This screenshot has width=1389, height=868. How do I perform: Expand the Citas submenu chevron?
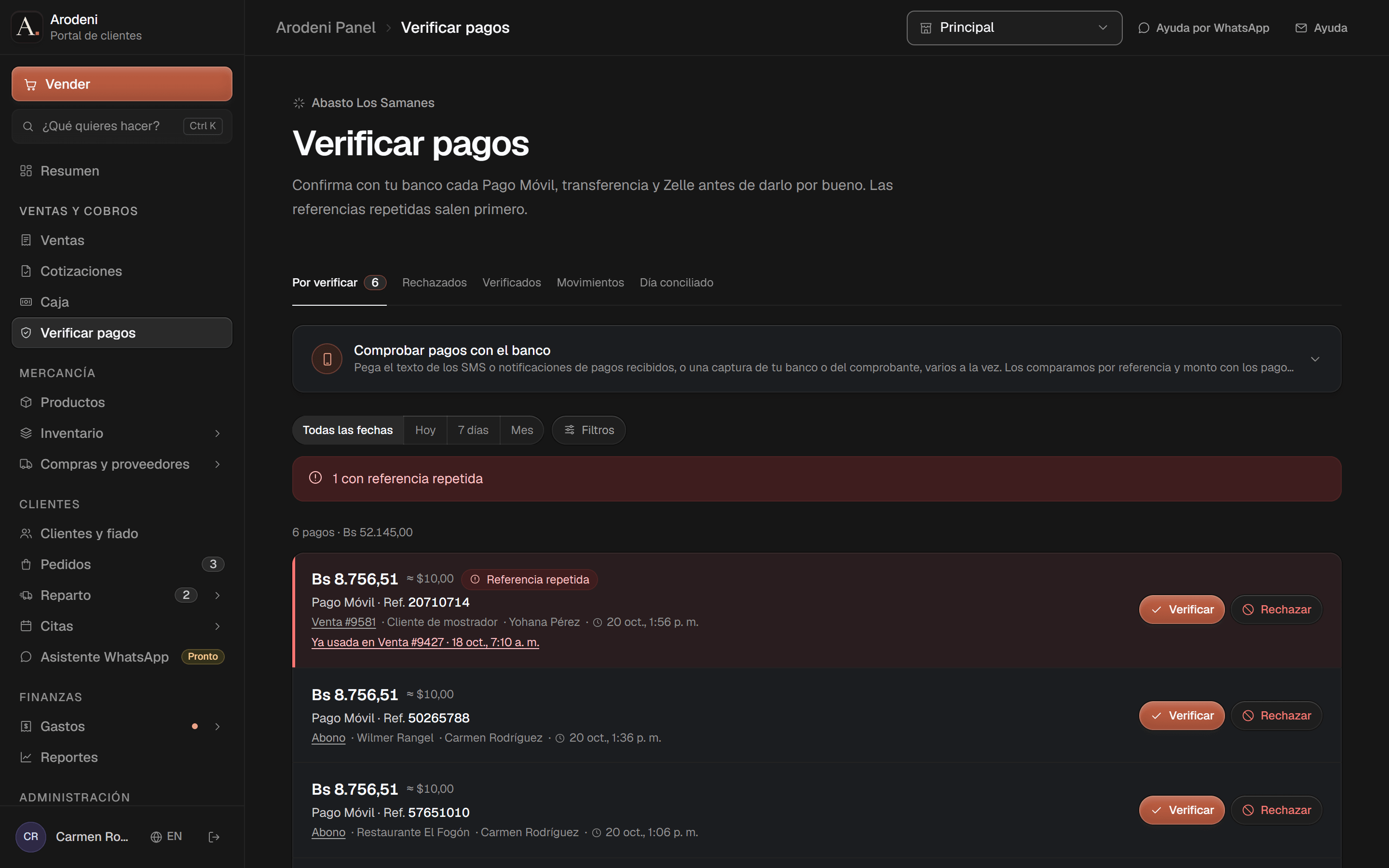click(218, 626)
